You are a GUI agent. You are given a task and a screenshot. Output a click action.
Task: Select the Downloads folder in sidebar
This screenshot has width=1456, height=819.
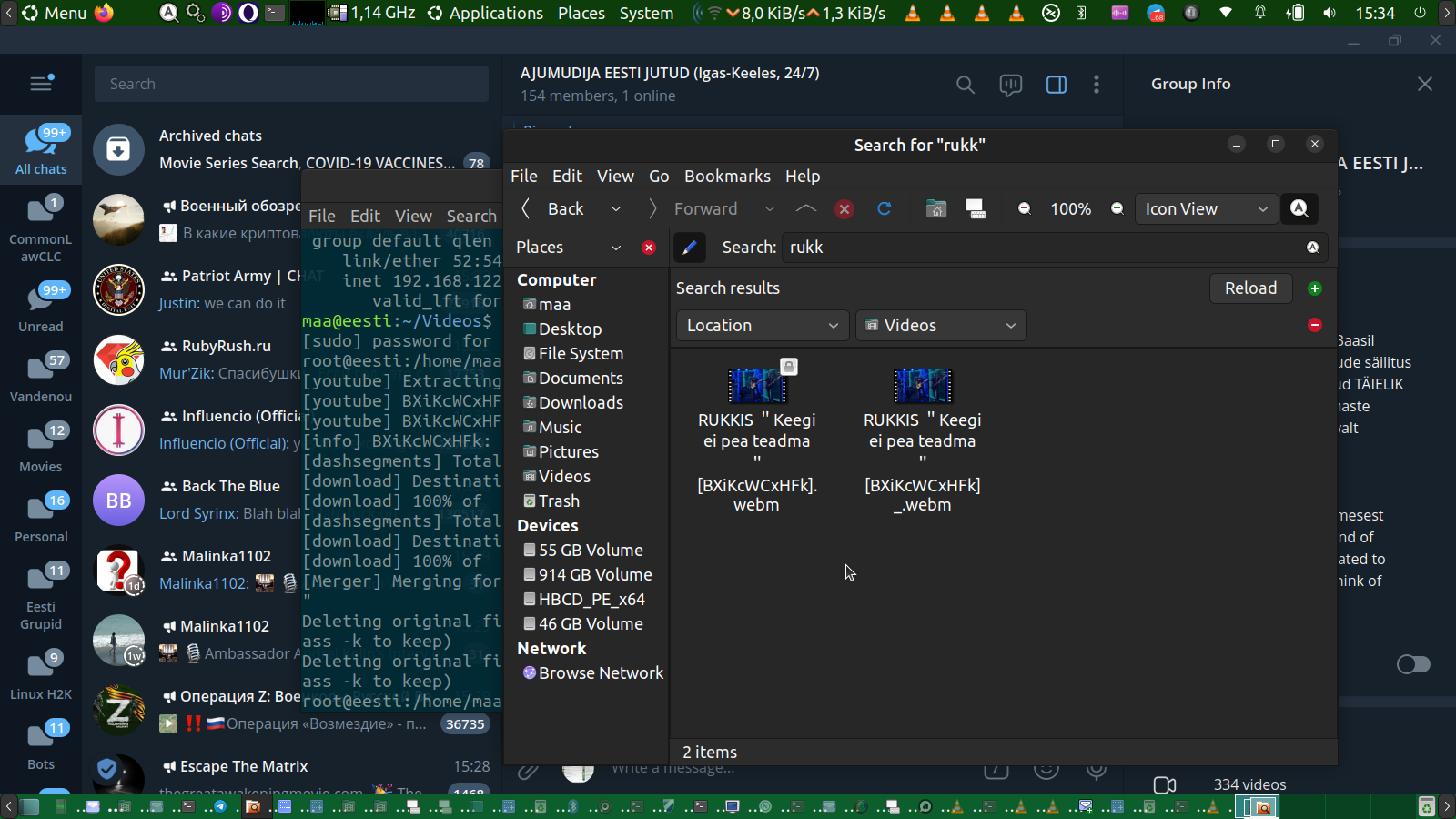coord(580,403)
